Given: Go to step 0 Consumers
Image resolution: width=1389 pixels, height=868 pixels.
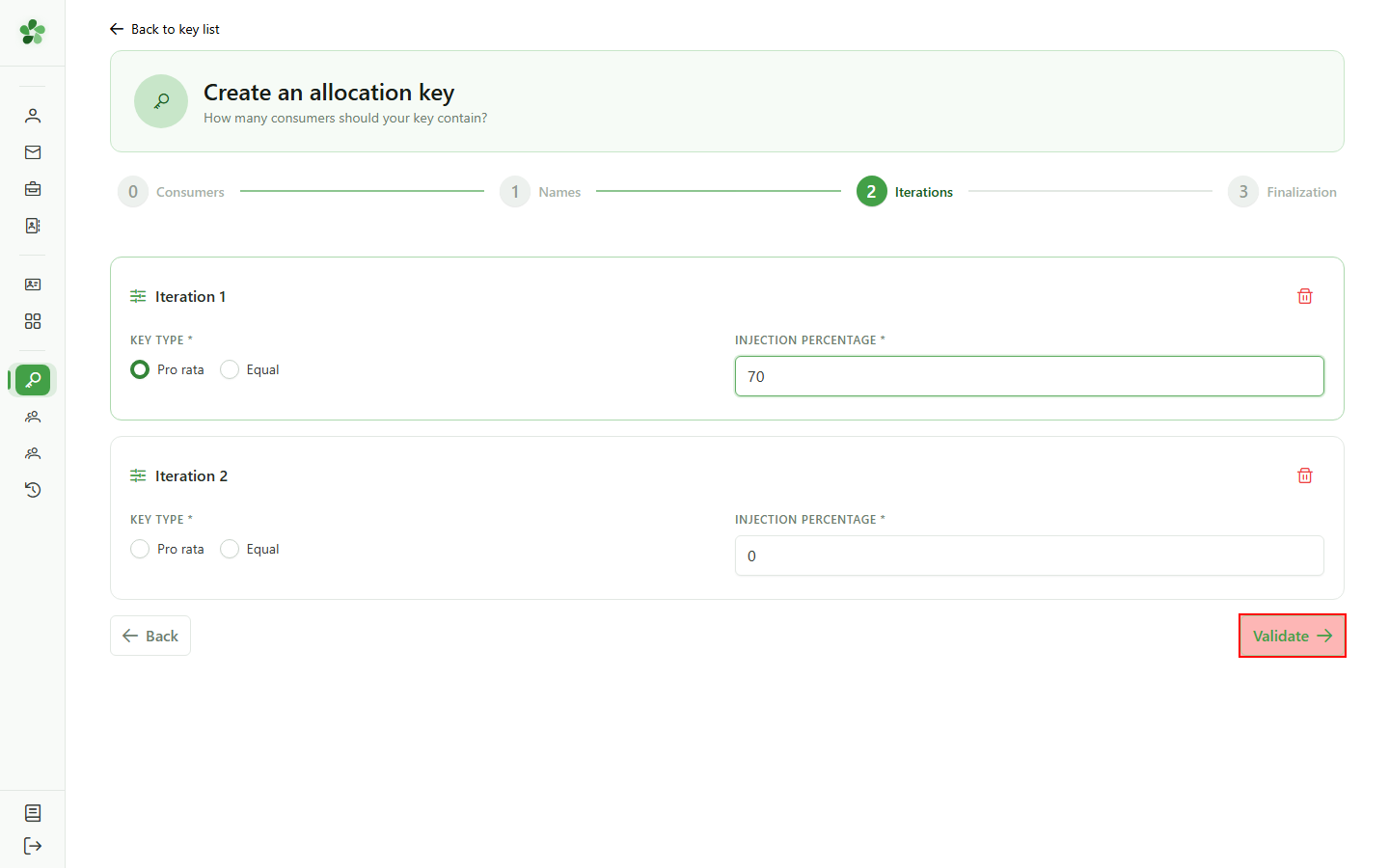Looking at the screenshot, I should click(172, 192).
